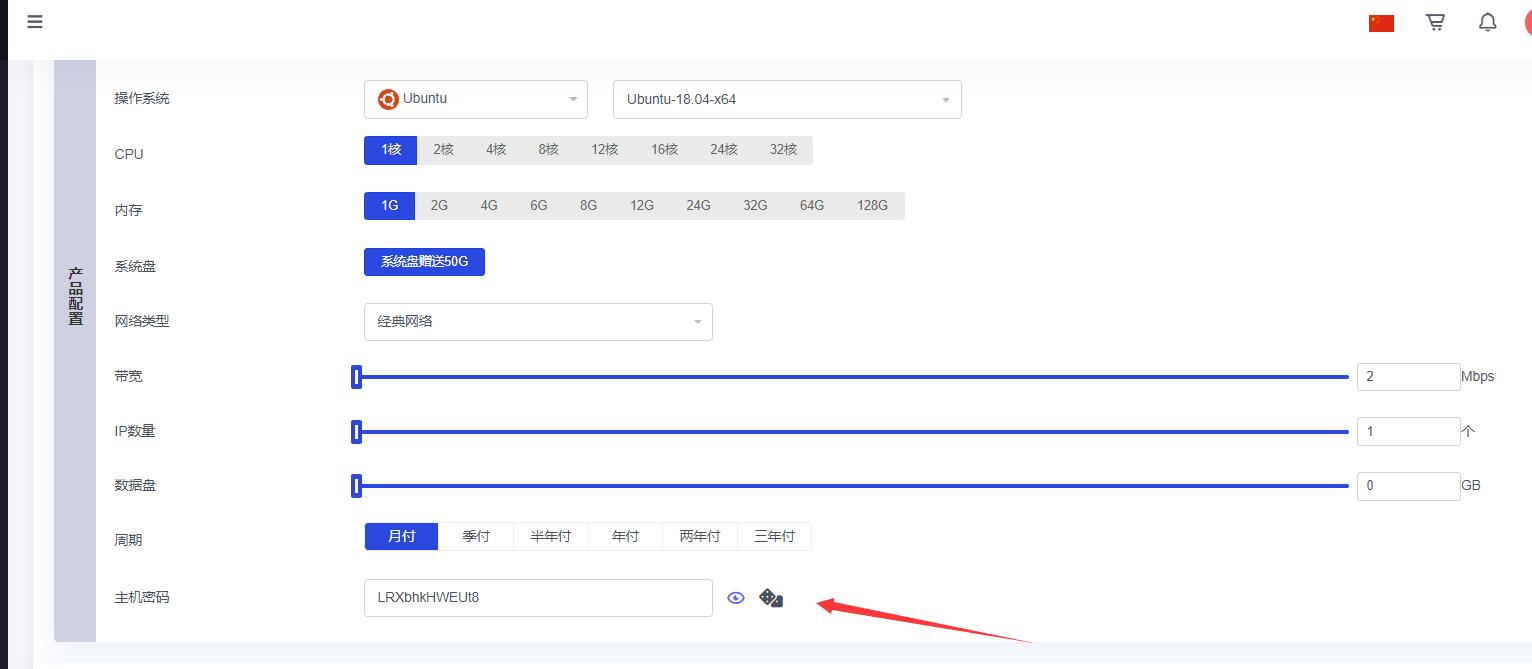This screenshot has height=669, width=1532.
Task: Click the 系统盘赠送50G button
Action: point(424,262)
